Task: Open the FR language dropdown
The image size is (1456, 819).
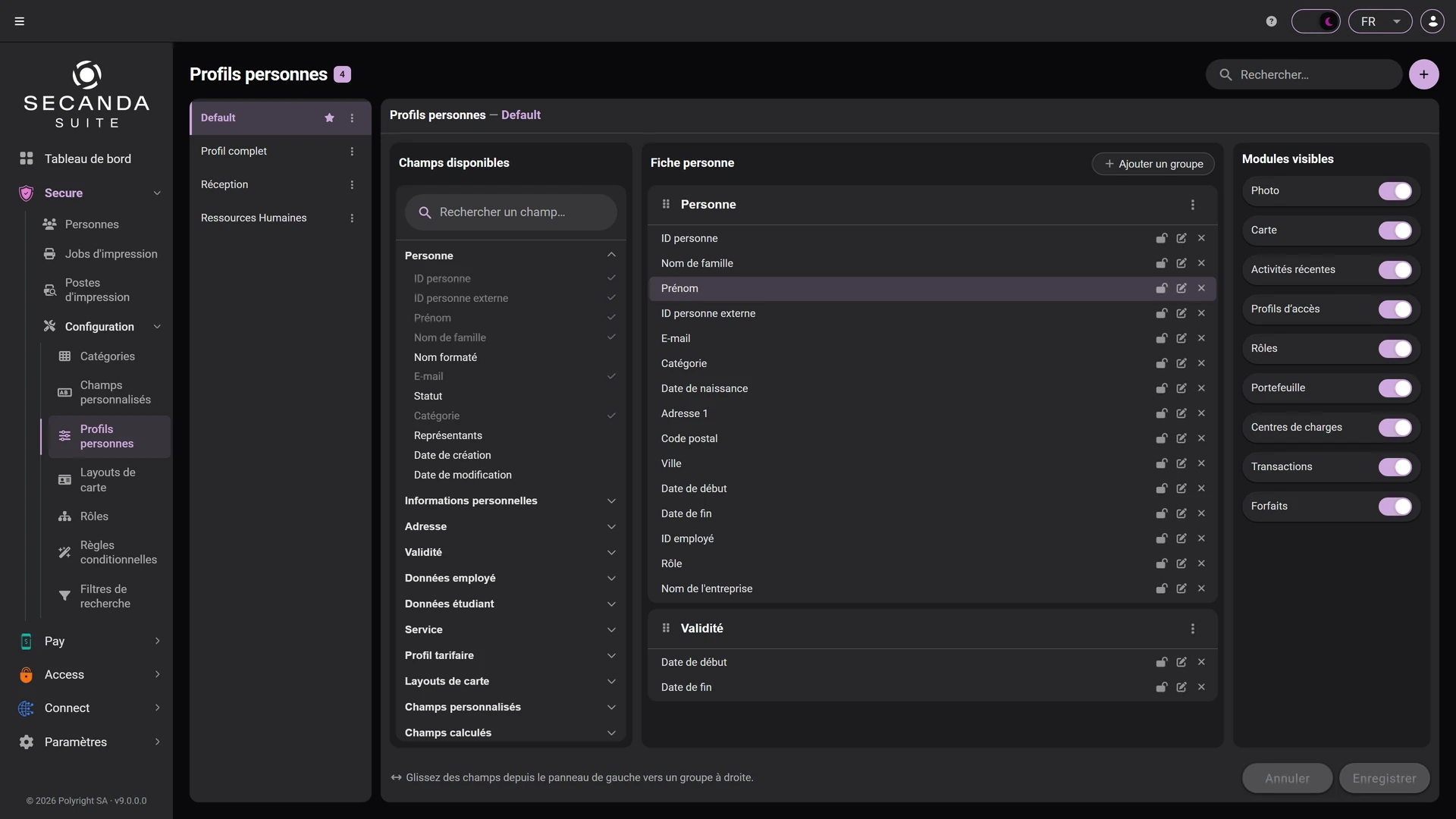Action: pos(1380,21)
